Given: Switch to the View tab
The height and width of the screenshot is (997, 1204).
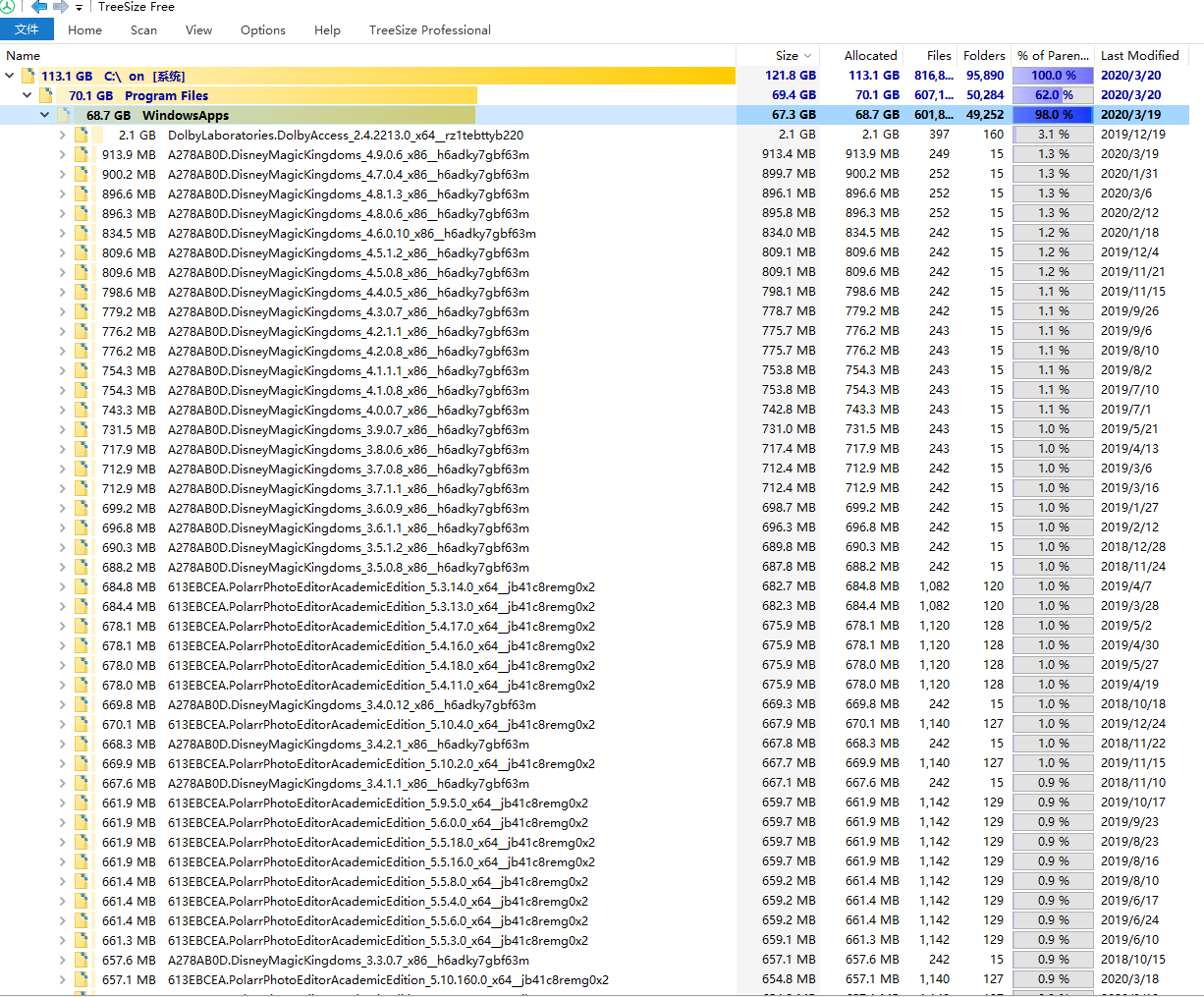Looking at the screenshot, I should click(198, 29).
